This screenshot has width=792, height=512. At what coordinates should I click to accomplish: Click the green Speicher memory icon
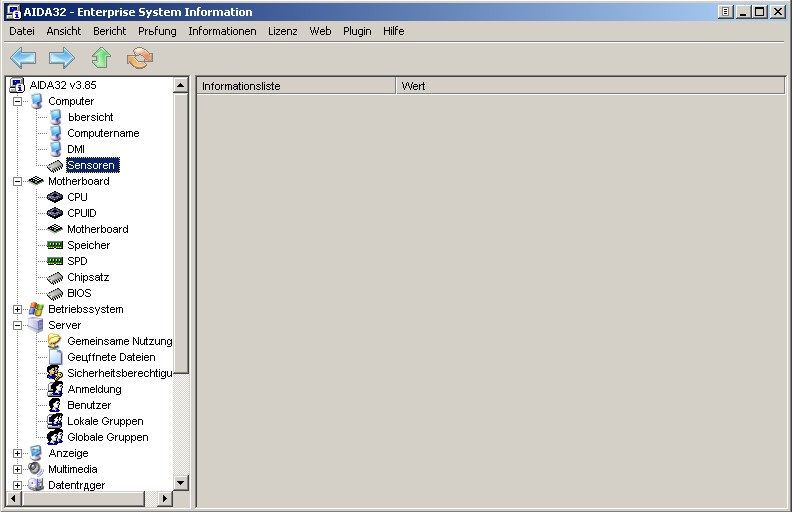point(55,245)
